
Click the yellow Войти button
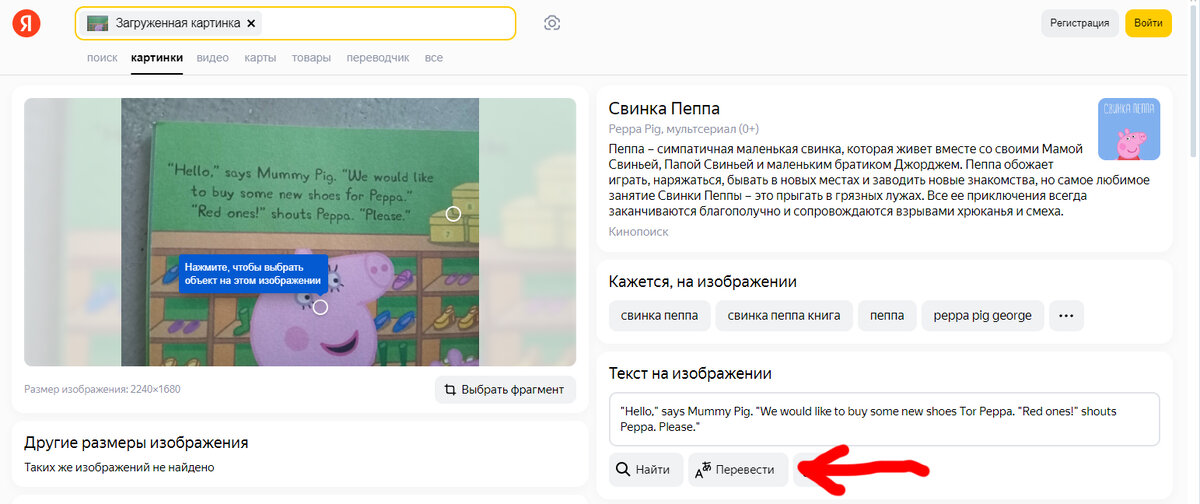[1148, 23]
